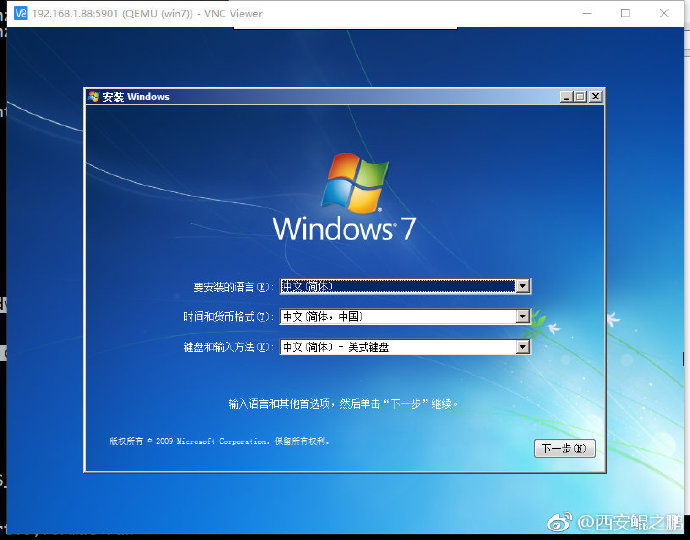Open the keyboard input method dropdown arrow
This screenshot has height=540, width=690.
point(522,347)
